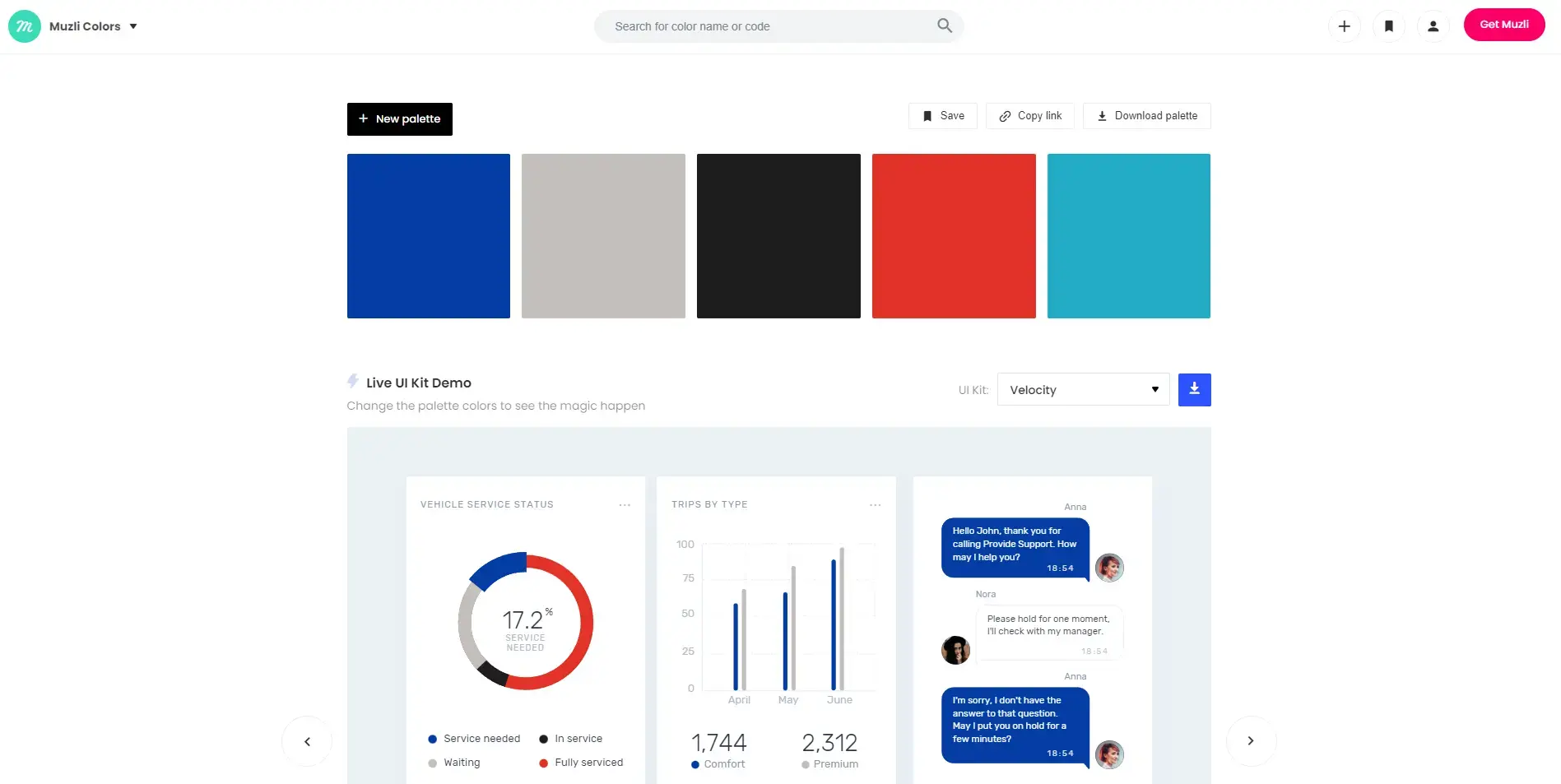Click the Get Muzli button
The width and height of the screenshot is (1561, 784).
pos(1503,25)
